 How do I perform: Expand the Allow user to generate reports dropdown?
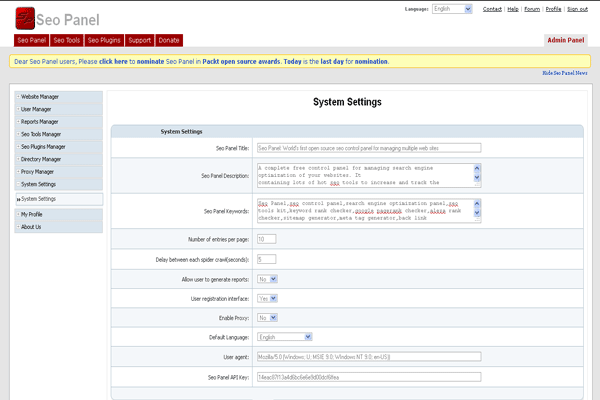(x=267, y=279)
